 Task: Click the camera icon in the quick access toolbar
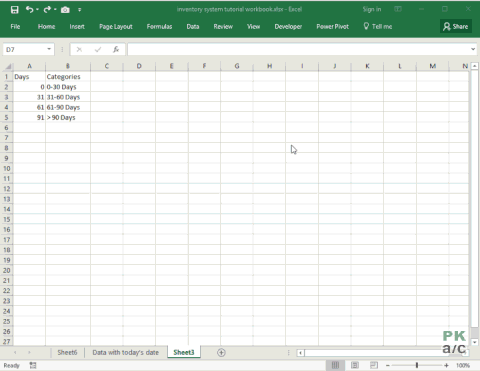click(65, 10)
